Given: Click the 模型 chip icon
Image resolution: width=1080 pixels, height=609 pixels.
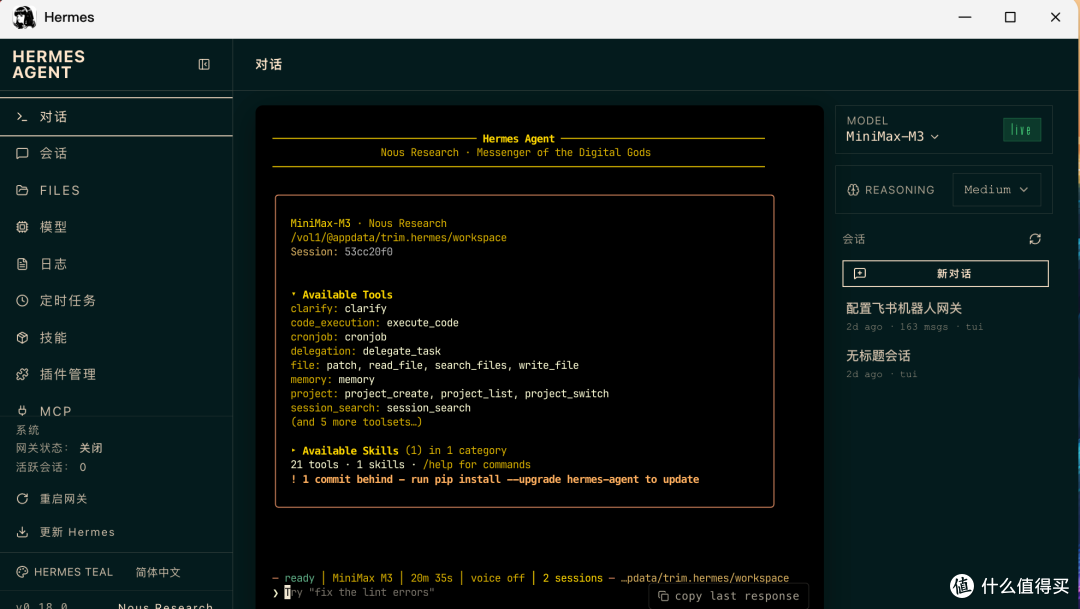Looking at the screenshot, I should [22, 227].
